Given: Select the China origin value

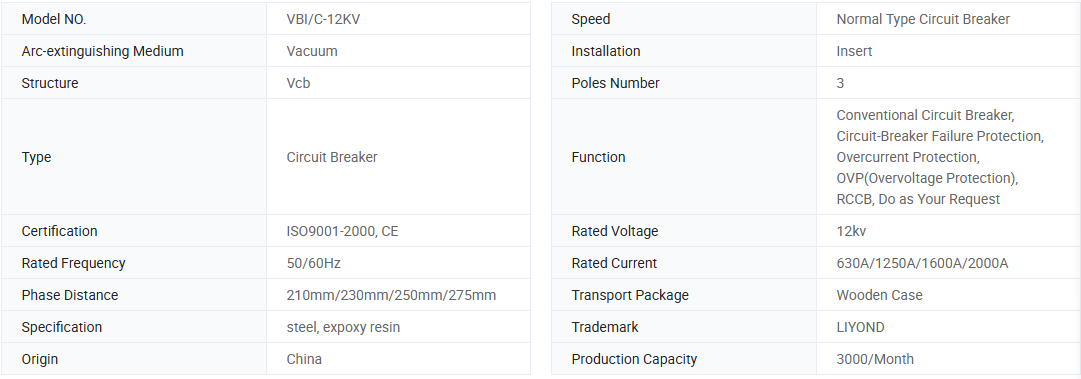Looking at the screenshot, I should (x=304, y=359).
